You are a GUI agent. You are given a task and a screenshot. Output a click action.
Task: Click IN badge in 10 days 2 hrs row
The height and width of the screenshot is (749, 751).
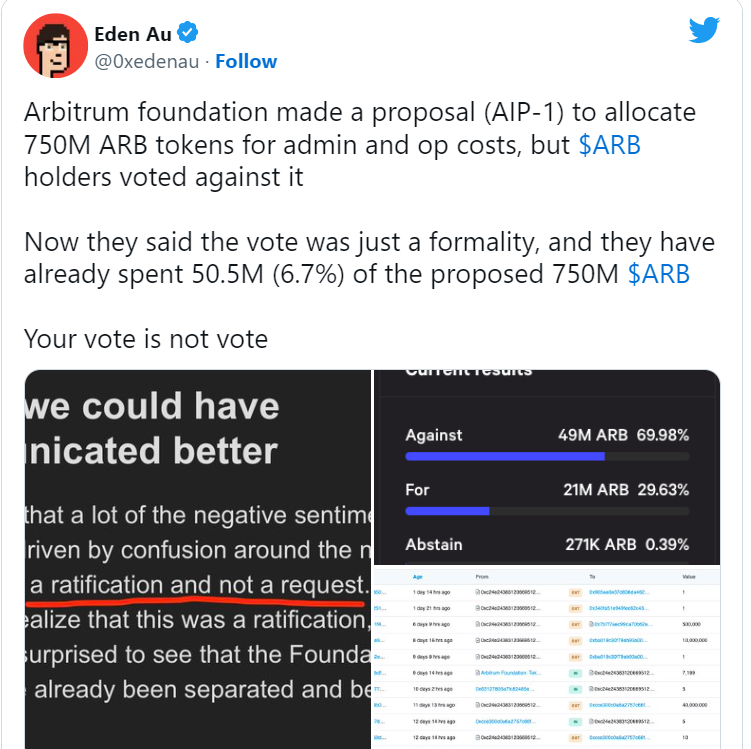(x=575, y=689)
